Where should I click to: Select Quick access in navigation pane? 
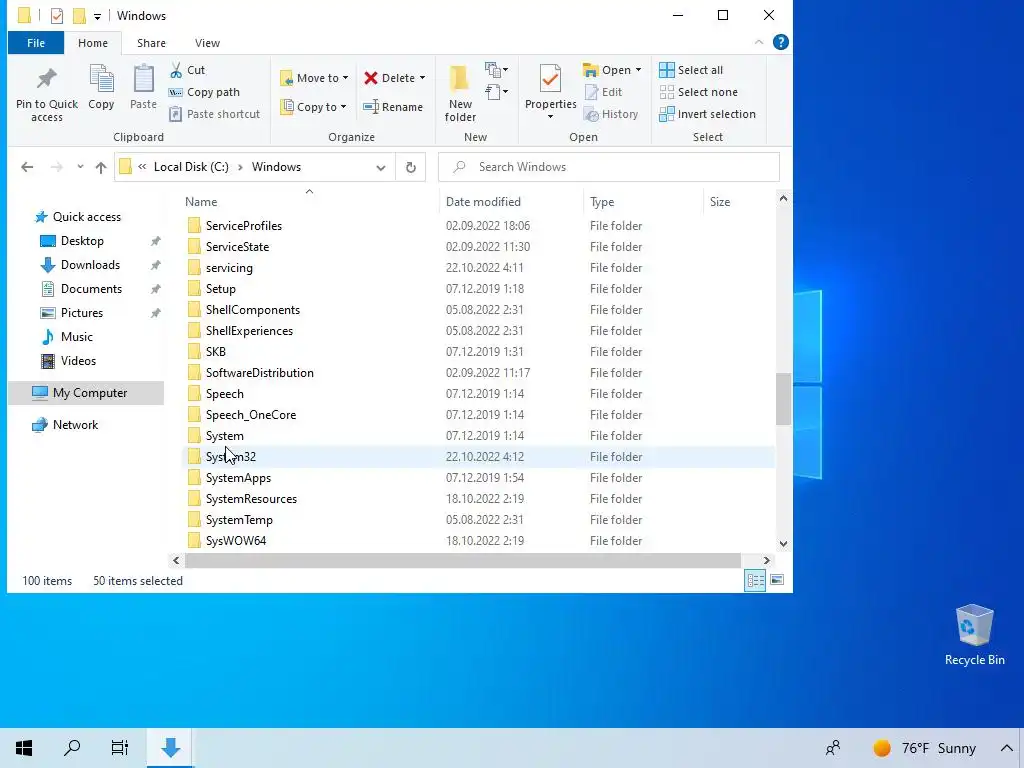87,217
